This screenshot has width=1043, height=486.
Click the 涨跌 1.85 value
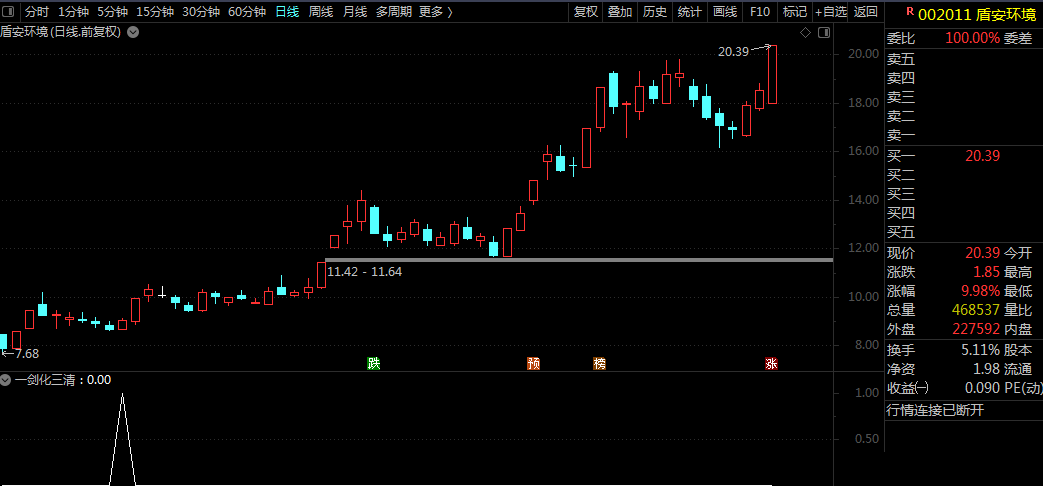986,273
